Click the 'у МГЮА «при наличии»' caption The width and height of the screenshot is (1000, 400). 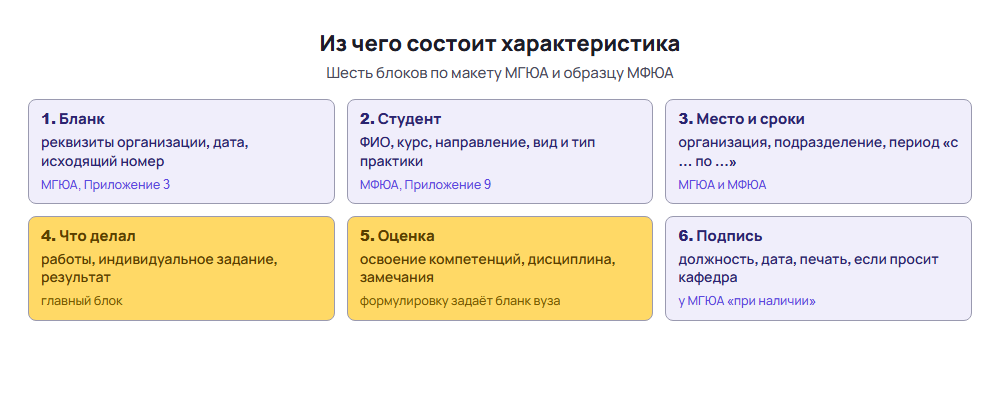pyautogui.click(x=747, y=301)
